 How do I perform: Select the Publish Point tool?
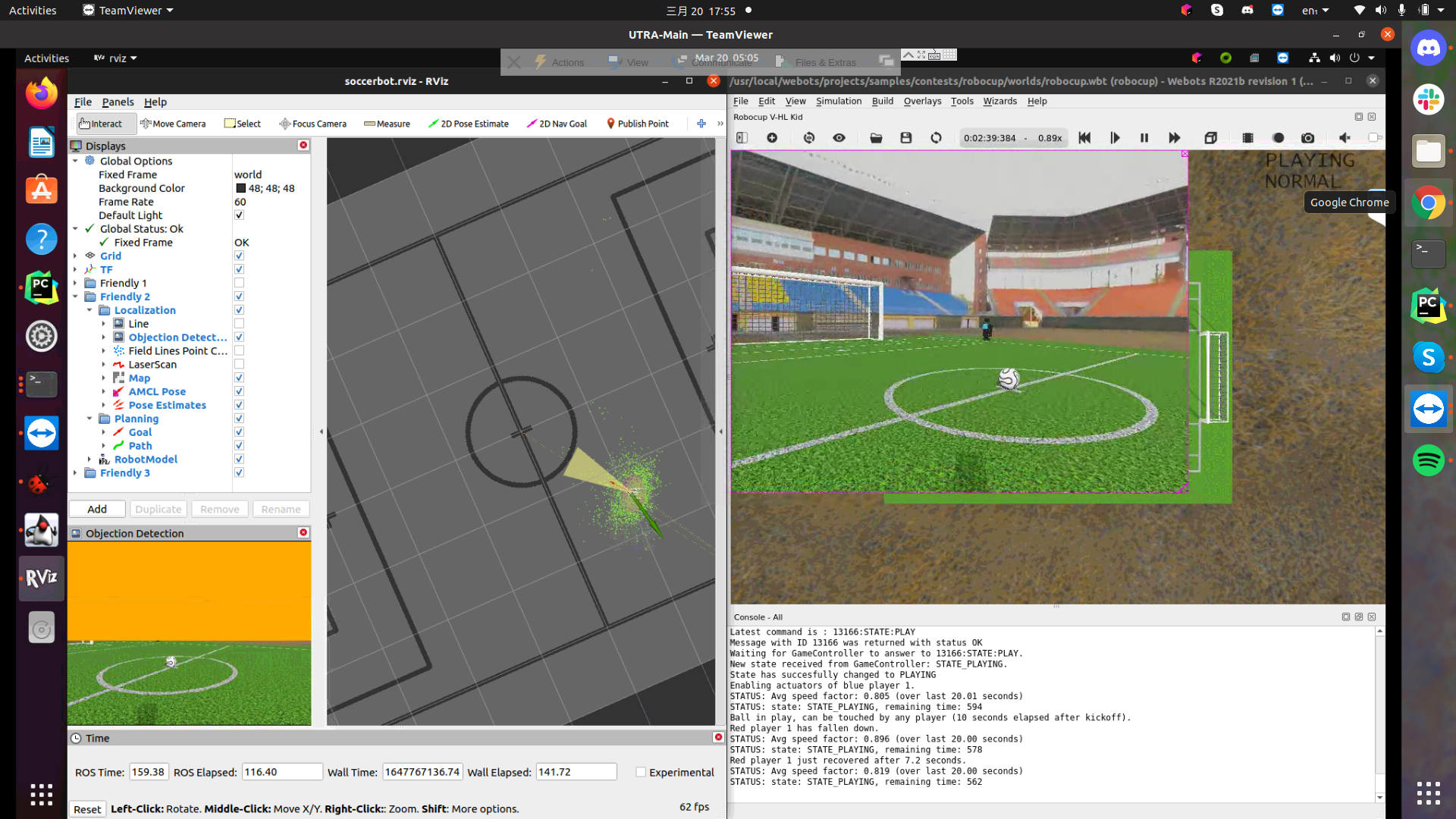638,124
